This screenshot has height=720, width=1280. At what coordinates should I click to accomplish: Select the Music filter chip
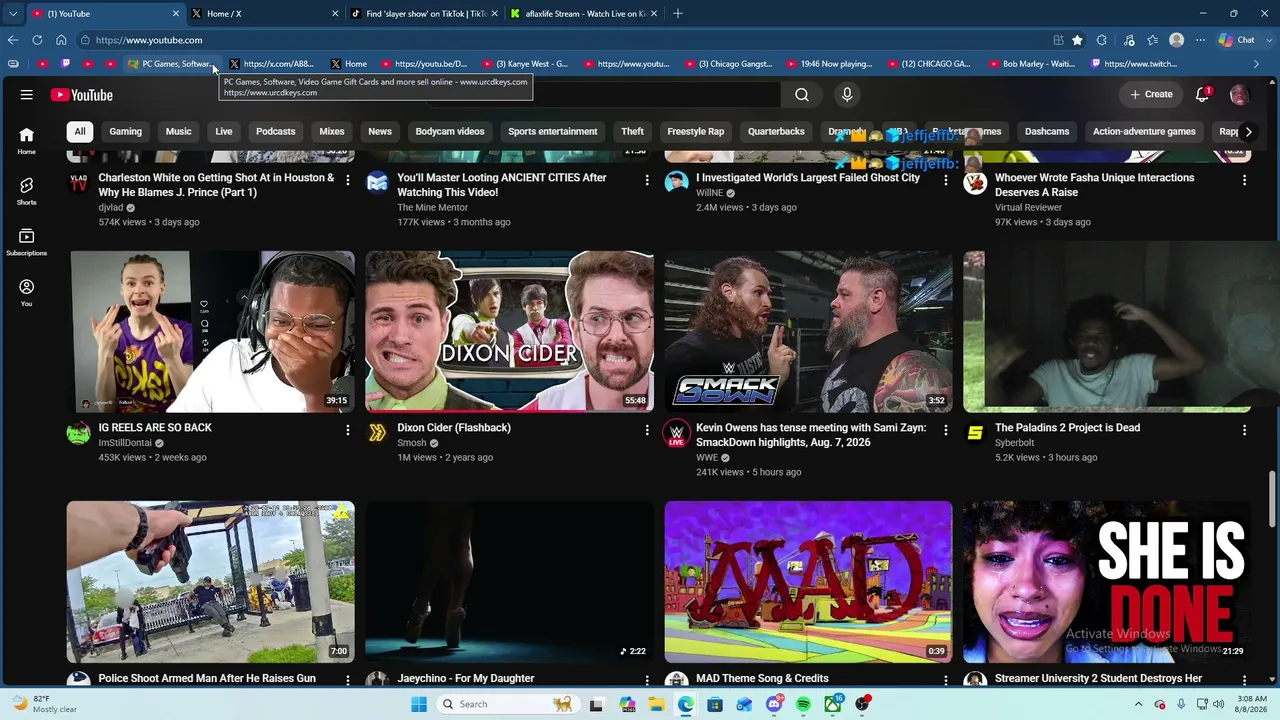click(x=178, y=131)
